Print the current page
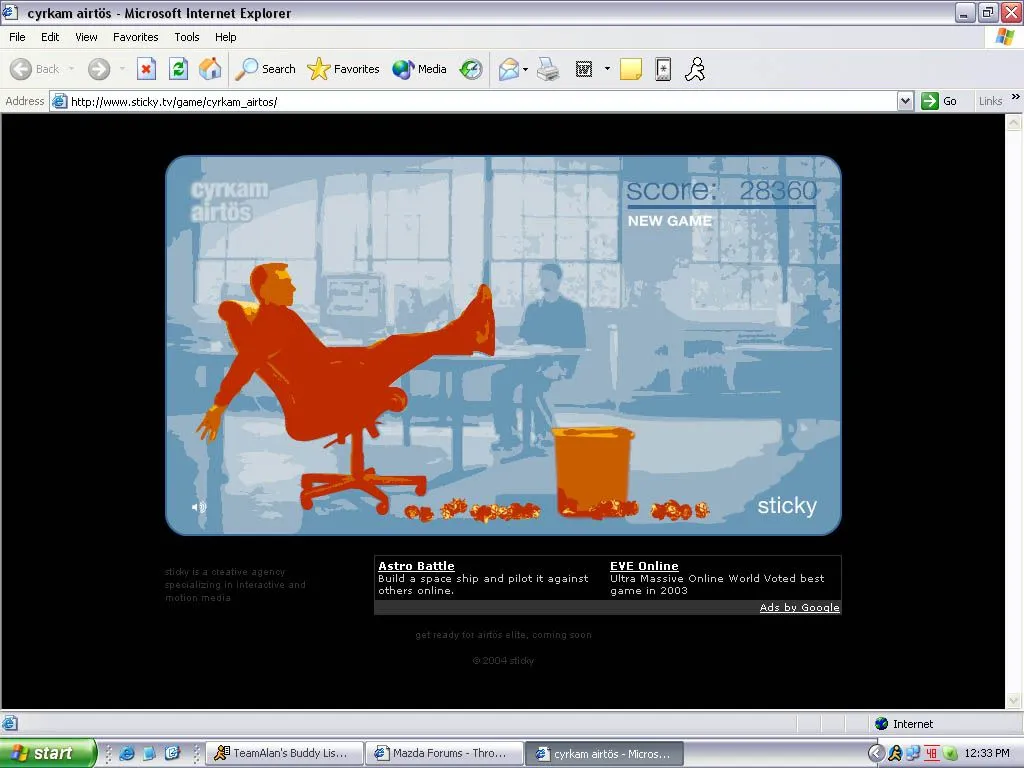 pyautogui.click(x=547, y=68)
